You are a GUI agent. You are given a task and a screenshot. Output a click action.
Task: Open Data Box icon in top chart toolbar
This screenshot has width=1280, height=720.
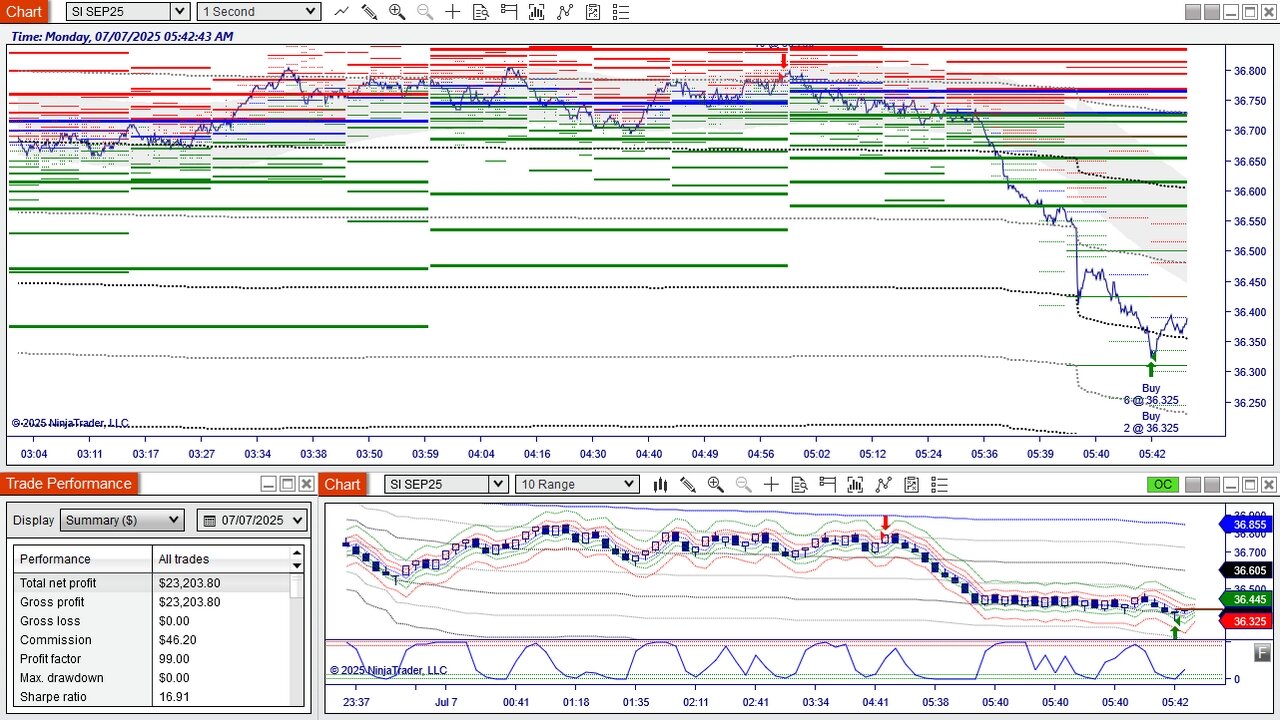coord(481,12)
